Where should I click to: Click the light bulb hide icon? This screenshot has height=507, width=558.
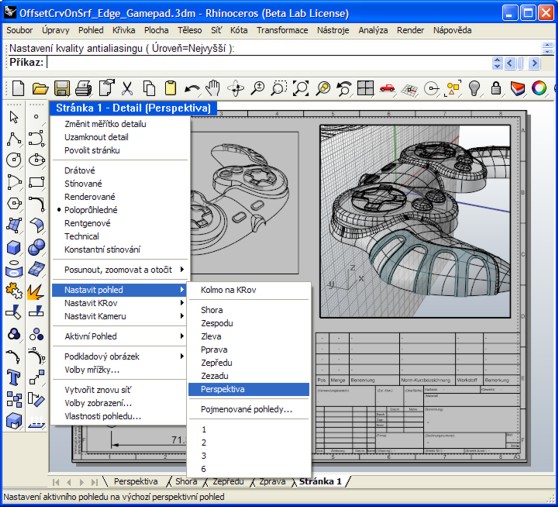click(474, 88)
